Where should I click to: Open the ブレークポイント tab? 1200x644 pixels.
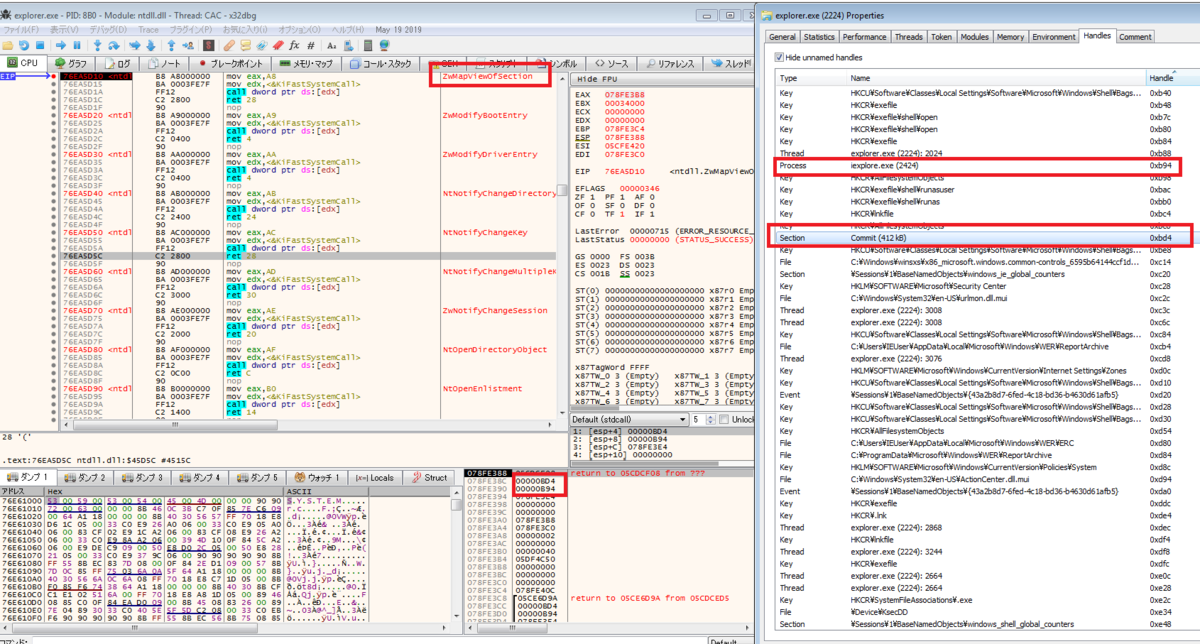(x=230, y=62)
